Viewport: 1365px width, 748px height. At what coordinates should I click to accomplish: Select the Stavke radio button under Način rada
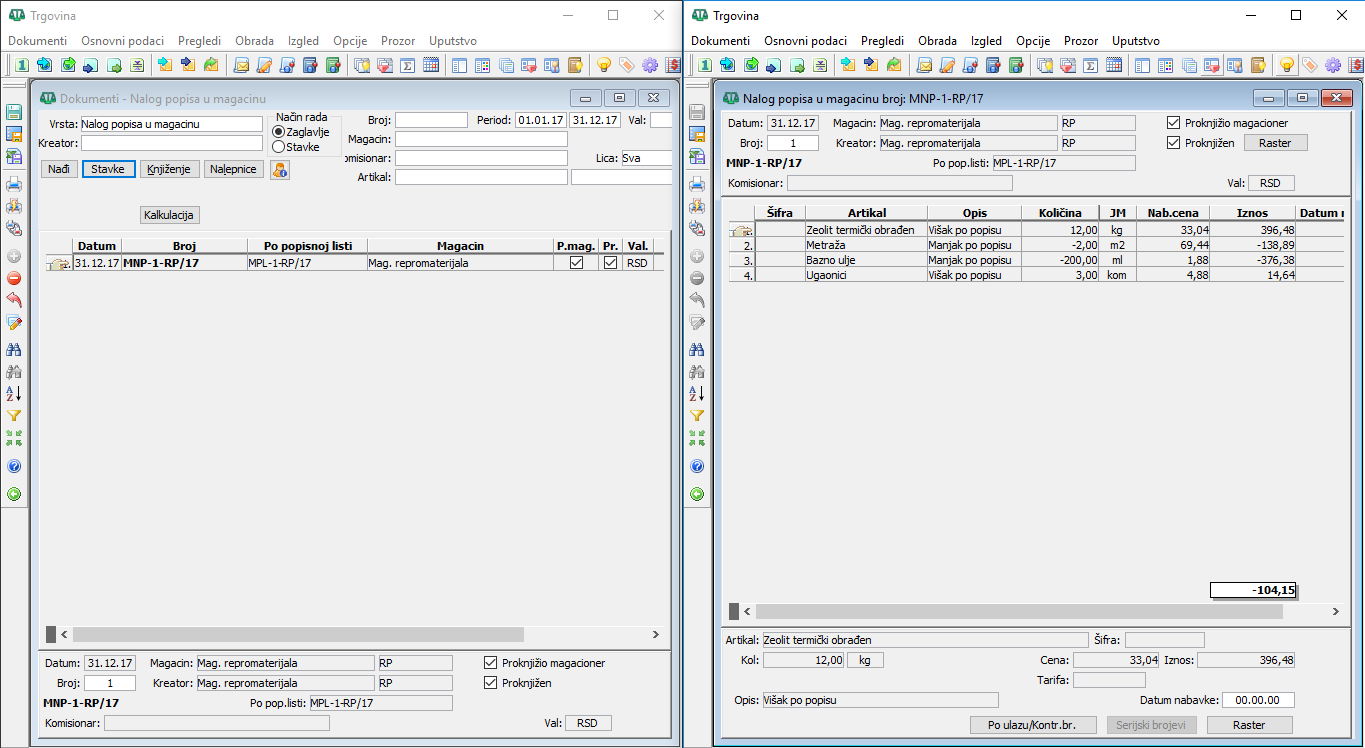point(279,147)
